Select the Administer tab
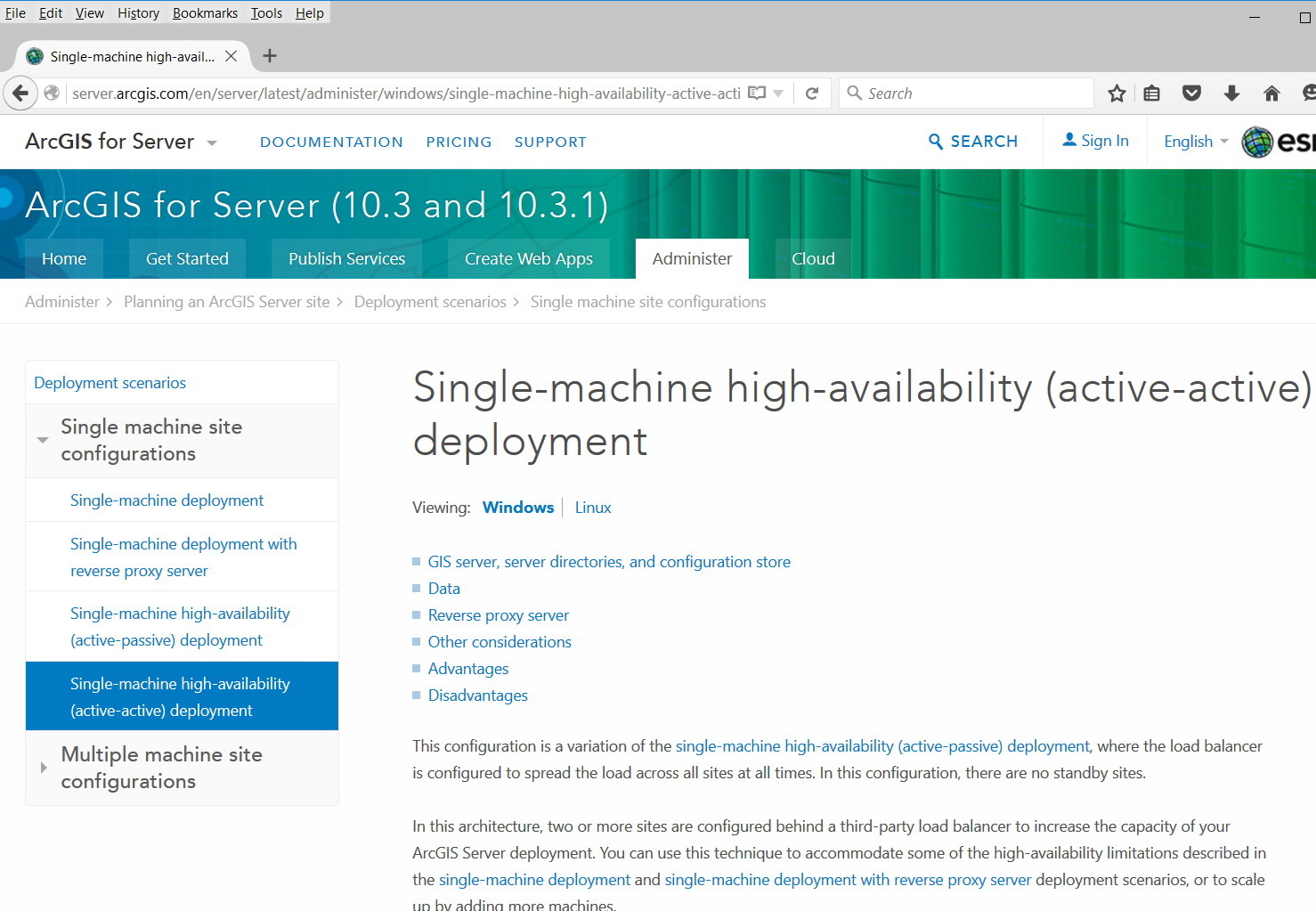 [692, 258]
